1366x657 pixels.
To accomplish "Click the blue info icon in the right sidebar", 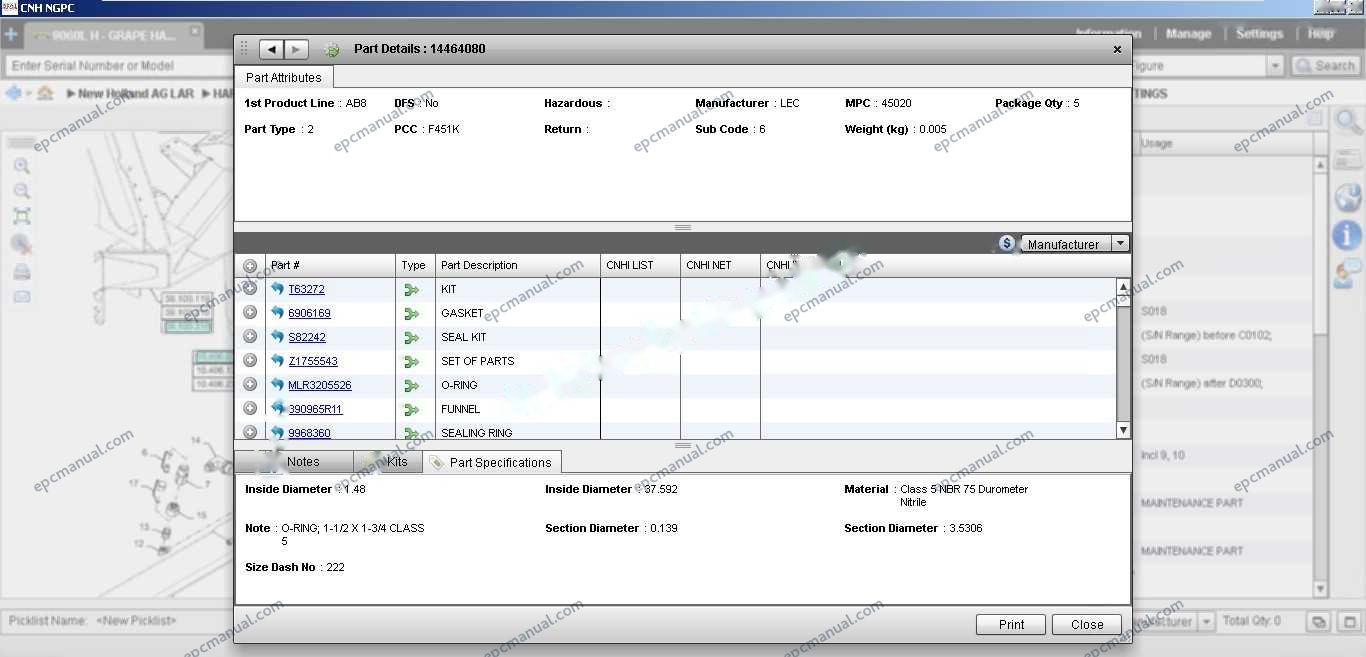I will pyautogui.click(x=1347, y=235).
